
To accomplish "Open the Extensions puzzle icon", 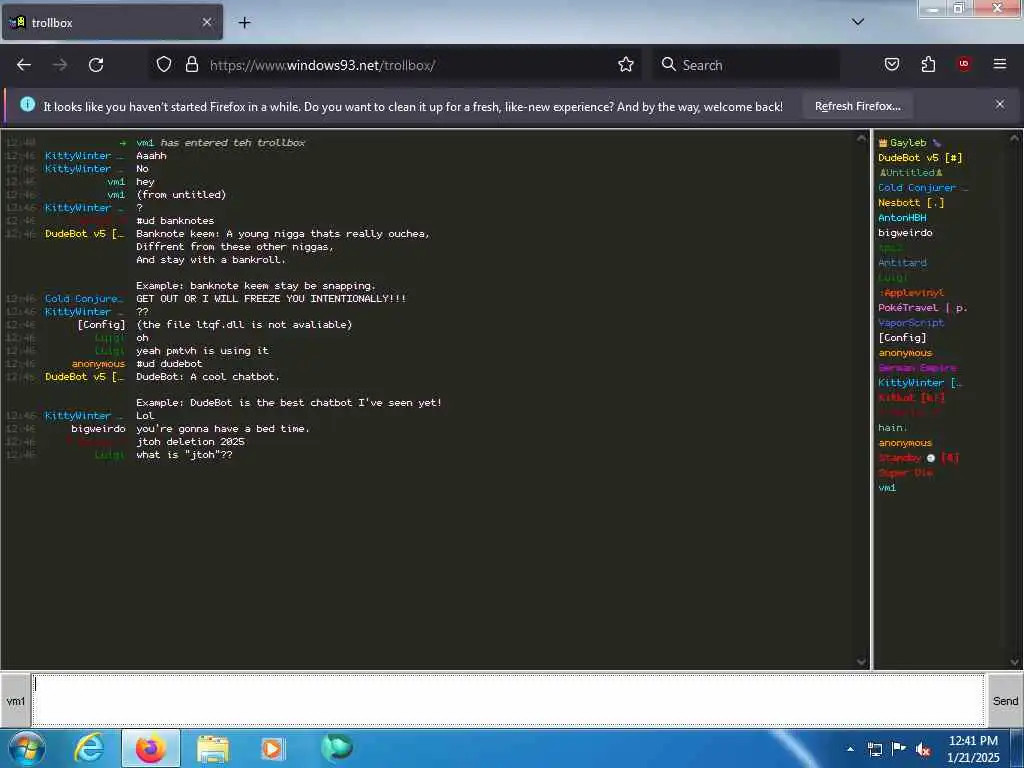I will (928, 65).
